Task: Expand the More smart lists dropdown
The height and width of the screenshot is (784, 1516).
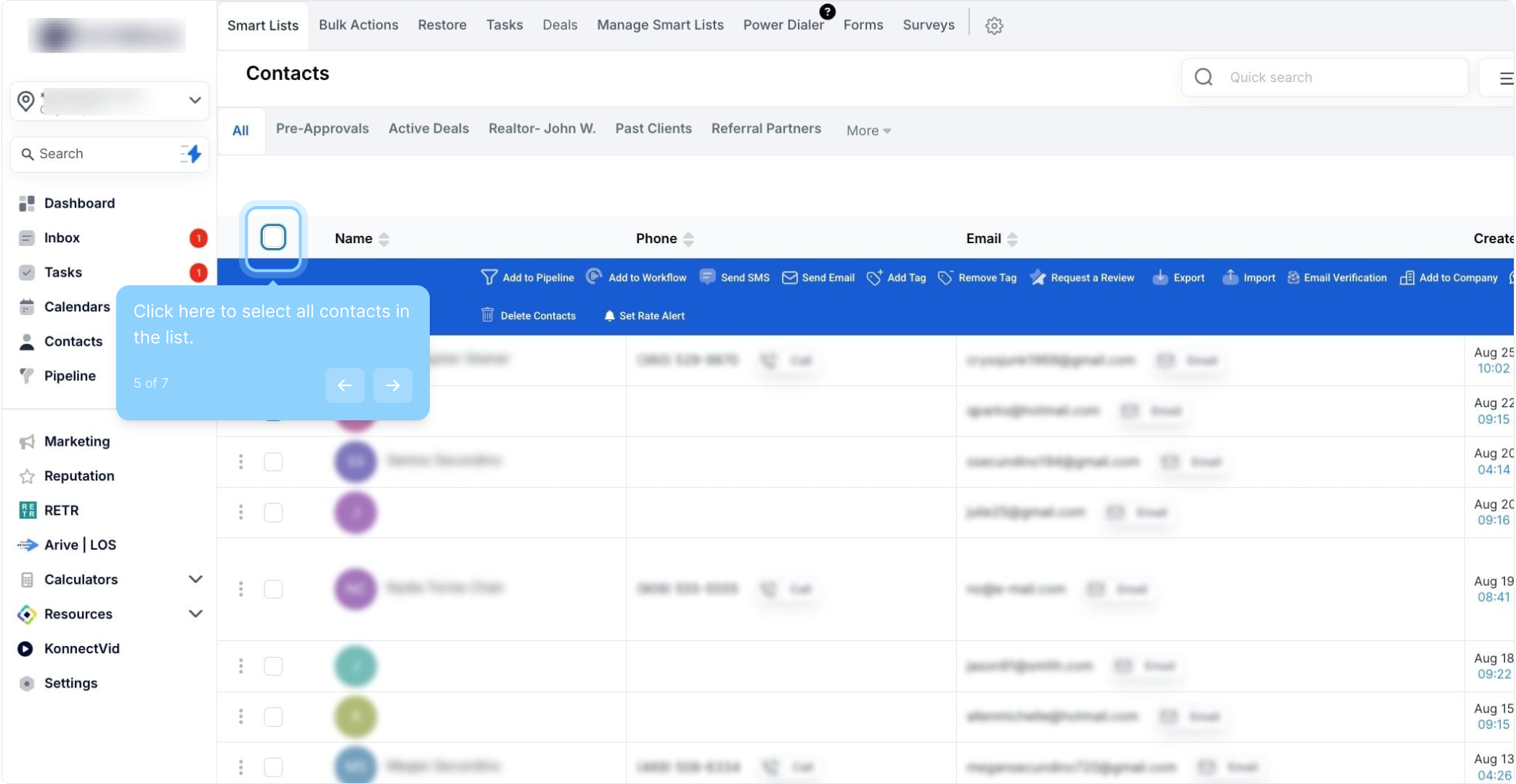Action: coord(868,131)
